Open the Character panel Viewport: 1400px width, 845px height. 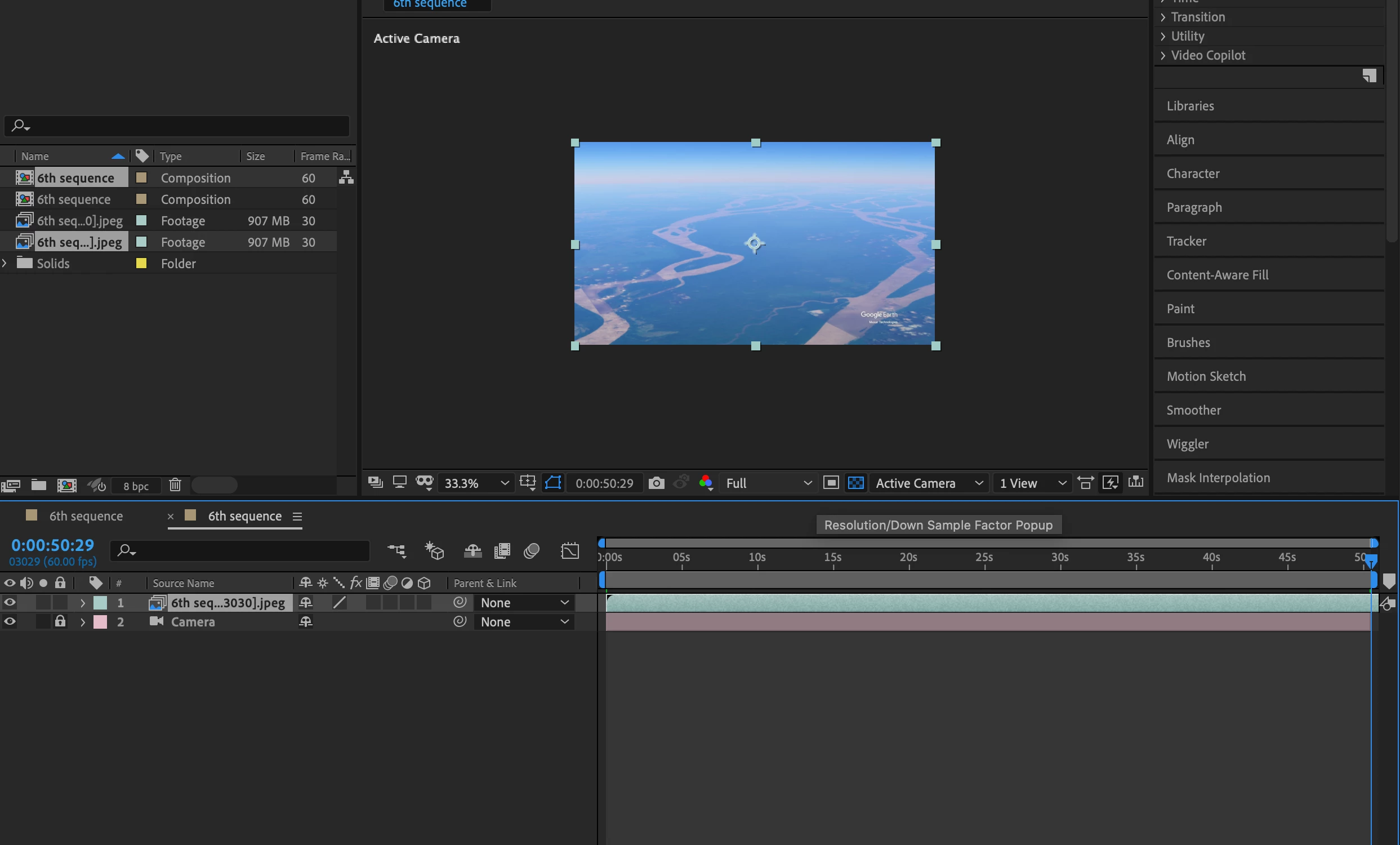[1193, 174]
